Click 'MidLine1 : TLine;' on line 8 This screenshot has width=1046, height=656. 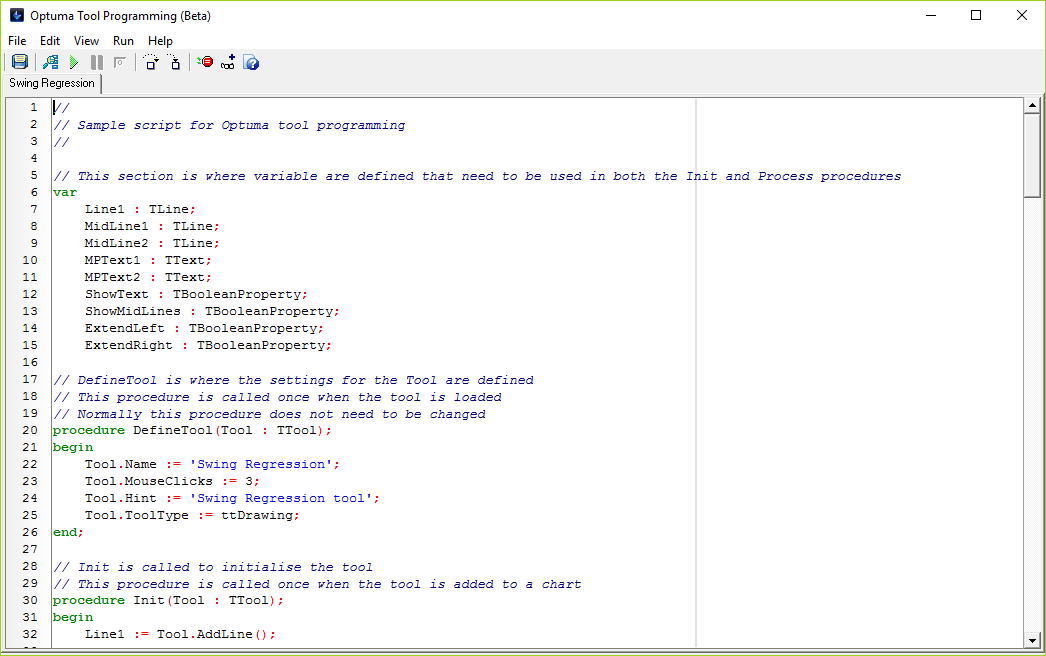pos(152,226)
